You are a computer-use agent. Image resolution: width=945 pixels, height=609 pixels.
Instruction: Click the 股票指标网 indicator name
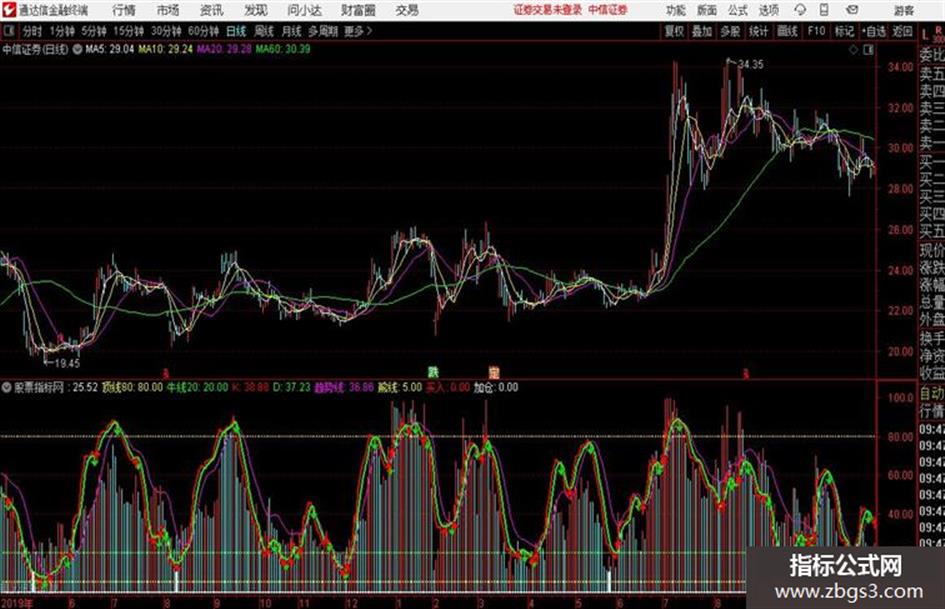pyautogui.click(x=39, y=387)
